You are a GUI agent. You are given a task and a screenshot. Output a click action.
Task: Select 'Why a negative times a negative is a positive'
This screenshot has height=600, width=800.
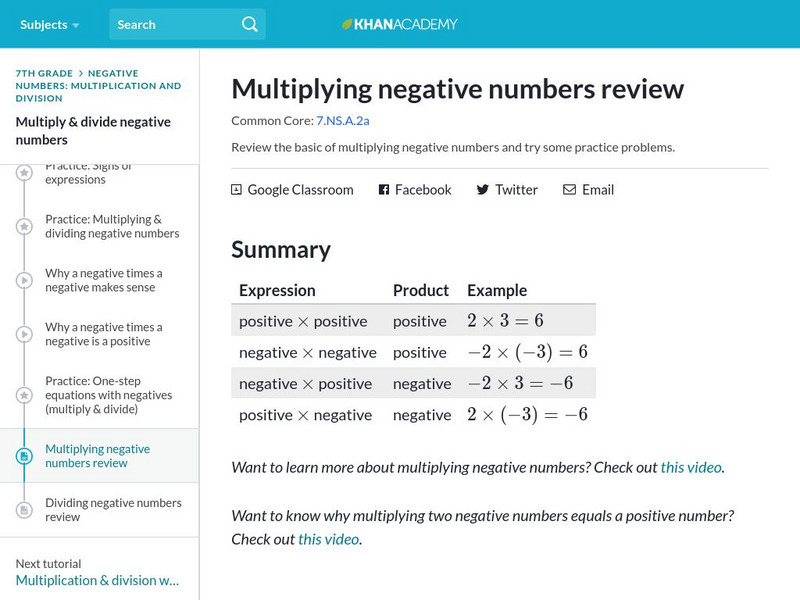pos(103,334)
